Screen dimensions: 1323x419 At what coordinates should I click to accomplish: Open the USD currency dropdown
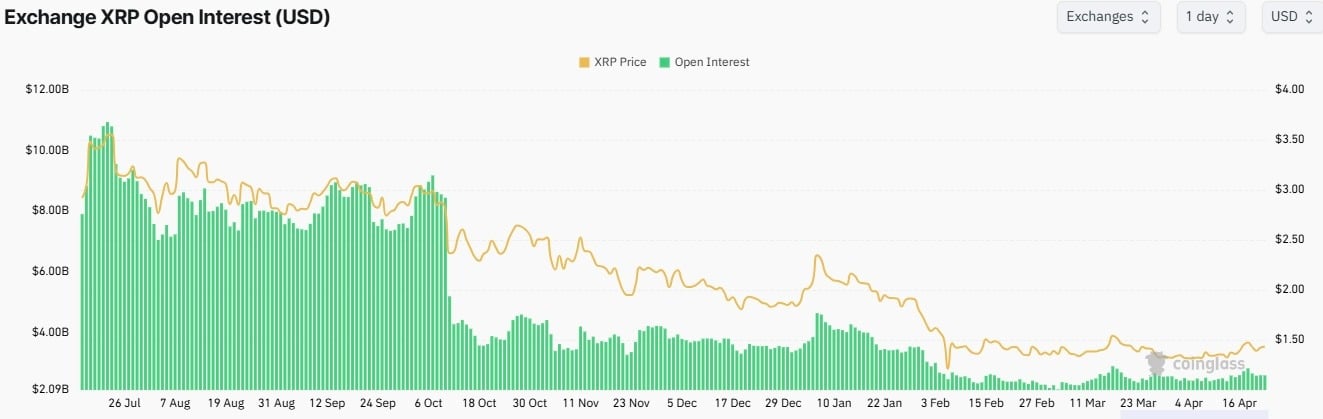[x=1291, y=17]
